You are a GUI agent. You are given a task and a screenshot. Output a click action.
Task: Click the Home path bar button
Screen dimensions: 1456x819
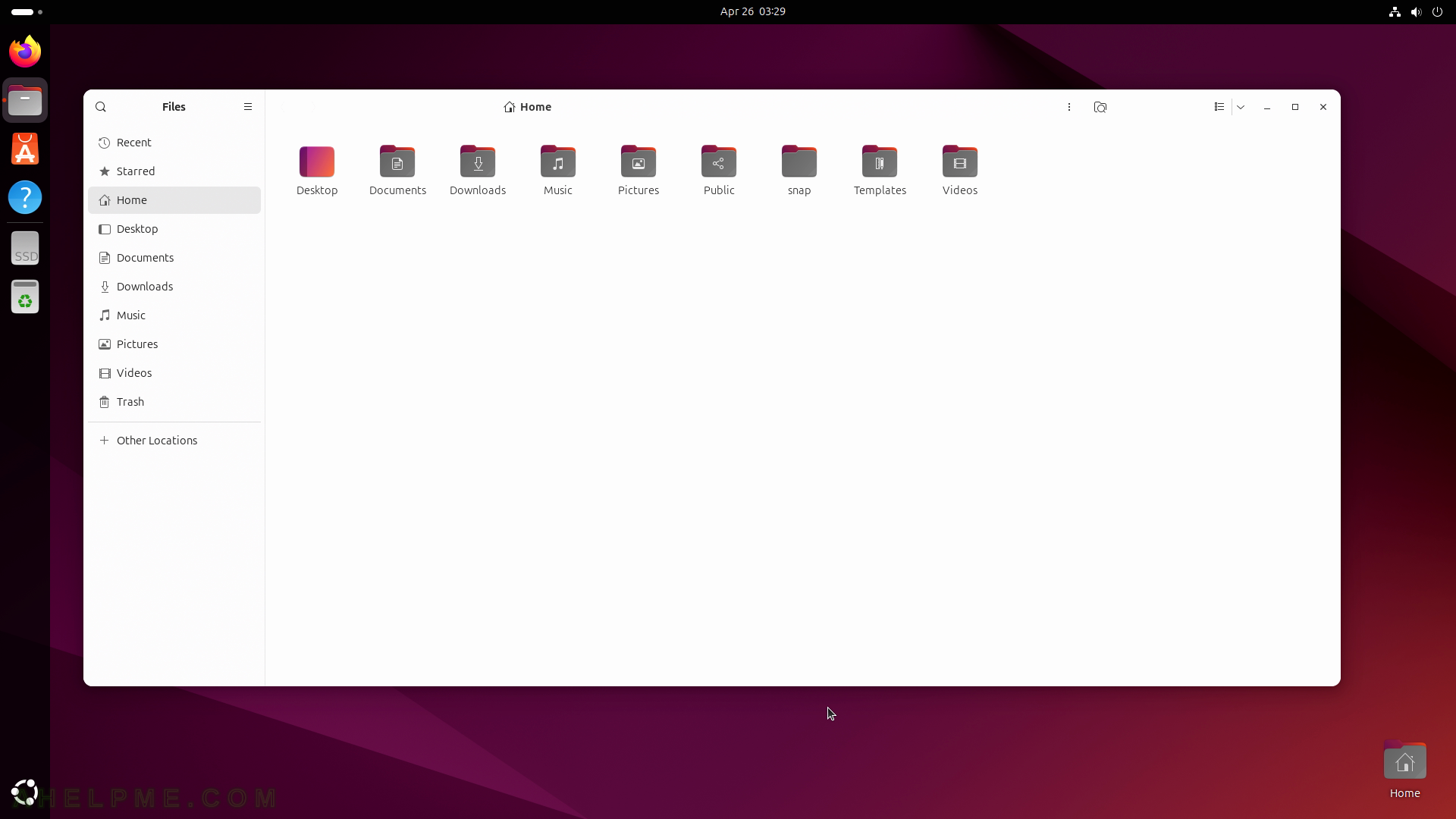click(528, 107)
